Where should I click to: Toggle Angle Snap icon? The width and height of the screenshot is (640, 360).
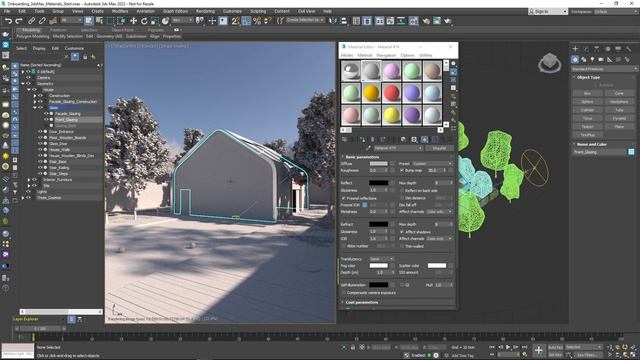[x=246, y=21]
